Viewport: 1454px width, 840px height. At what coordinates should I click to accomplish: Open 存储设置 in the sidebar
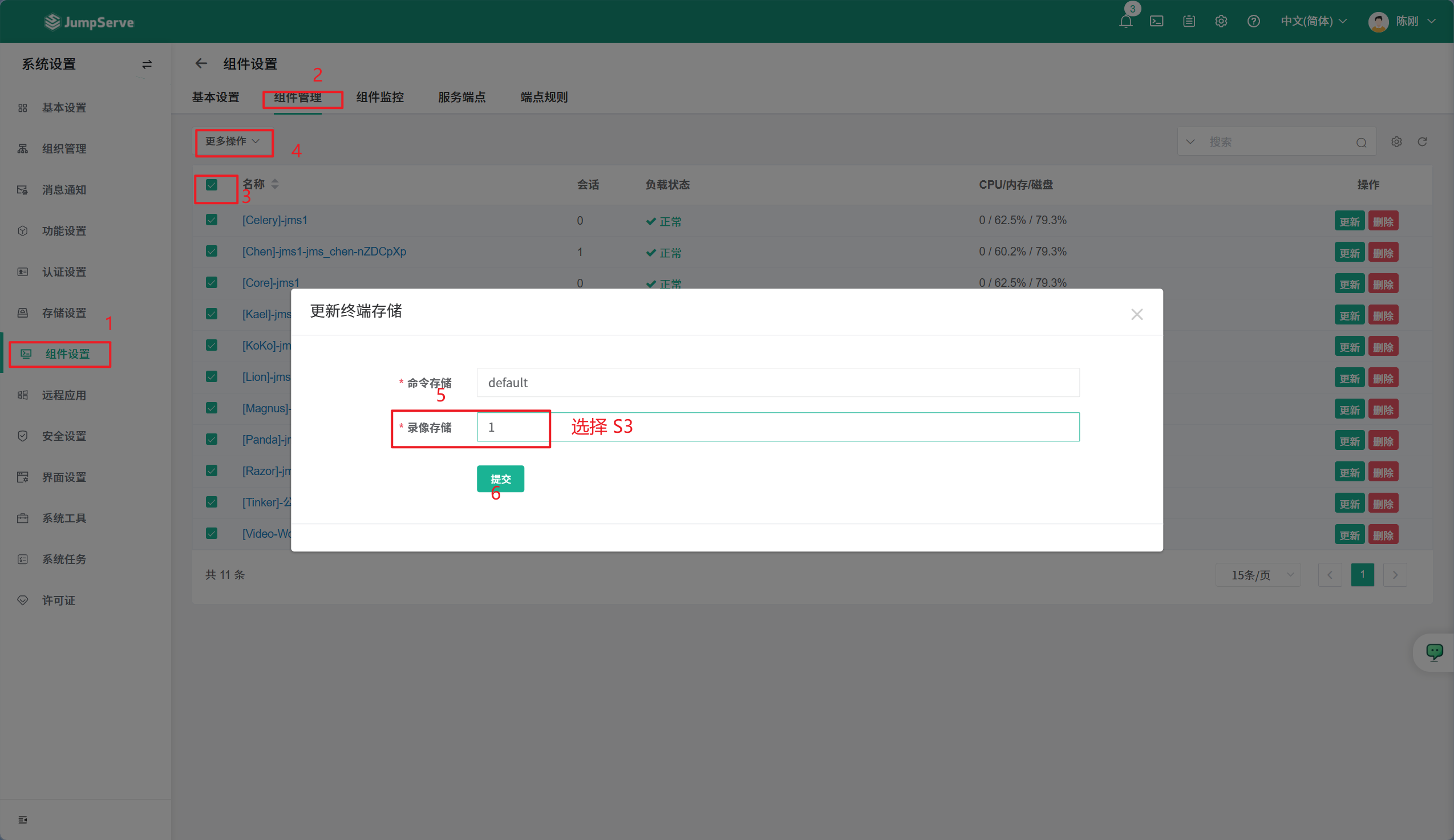[63, 313]
